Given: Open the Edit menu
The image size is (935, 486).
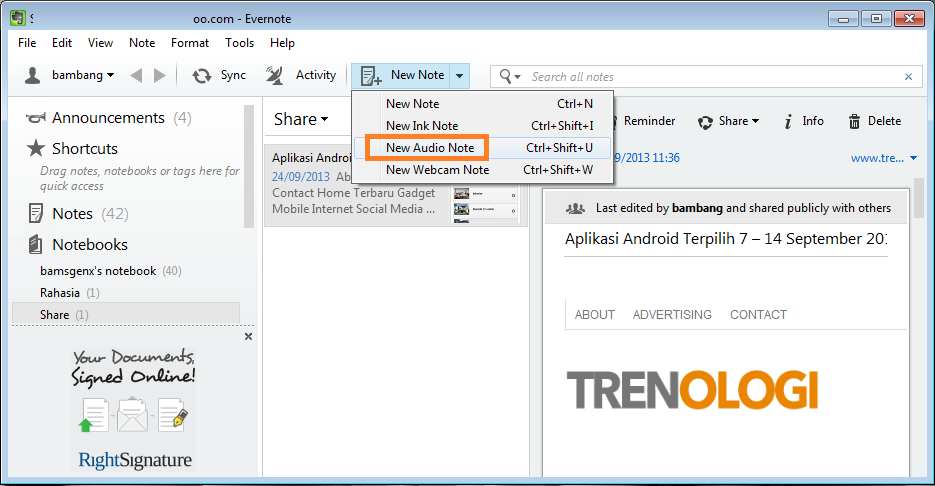Looking at the screenshot, I should coord(62,43).
